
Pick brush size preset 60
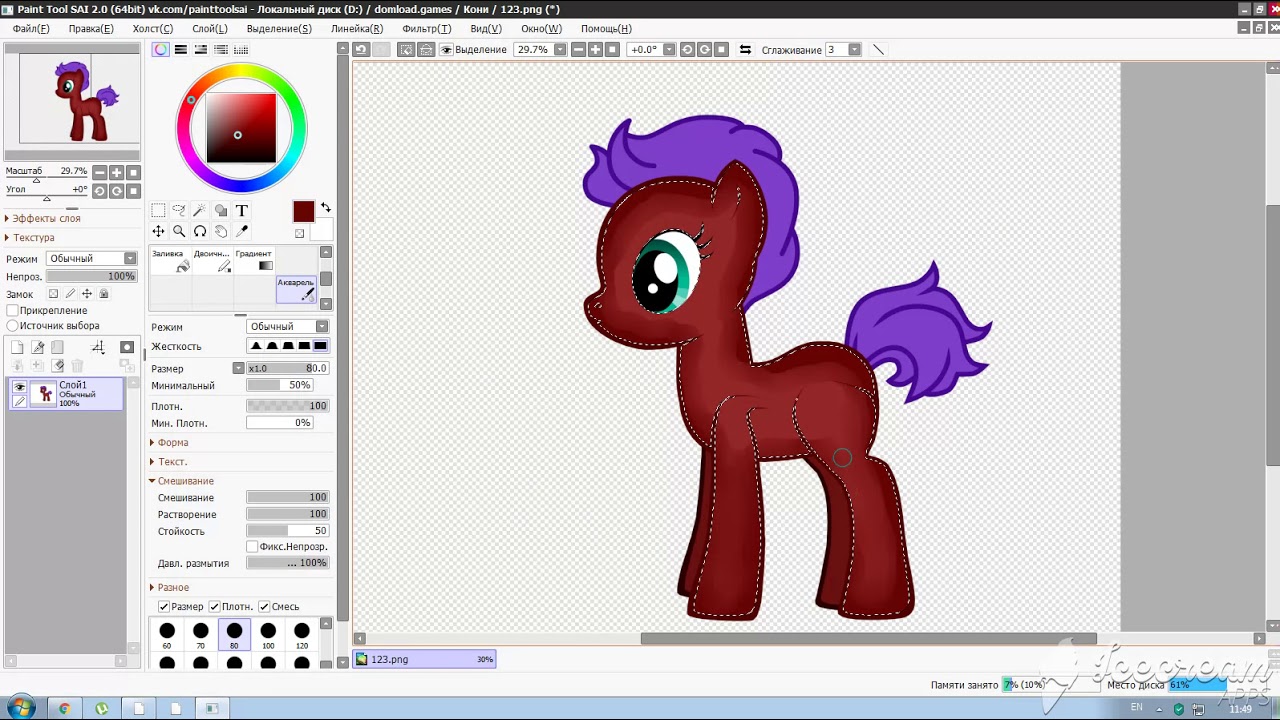click(x=167, y=635)
